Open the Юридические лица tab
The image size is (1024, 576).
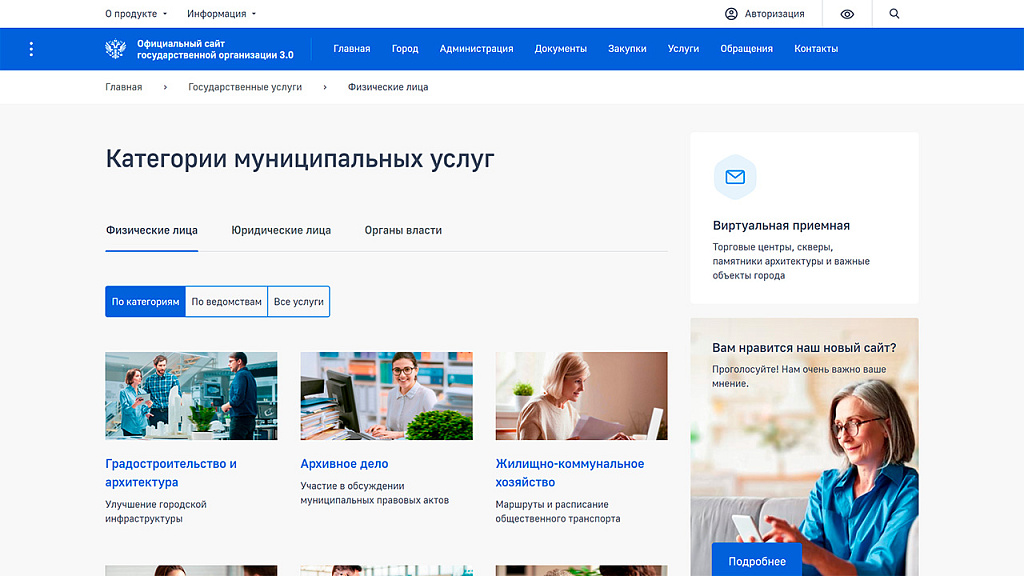(281, 230)
